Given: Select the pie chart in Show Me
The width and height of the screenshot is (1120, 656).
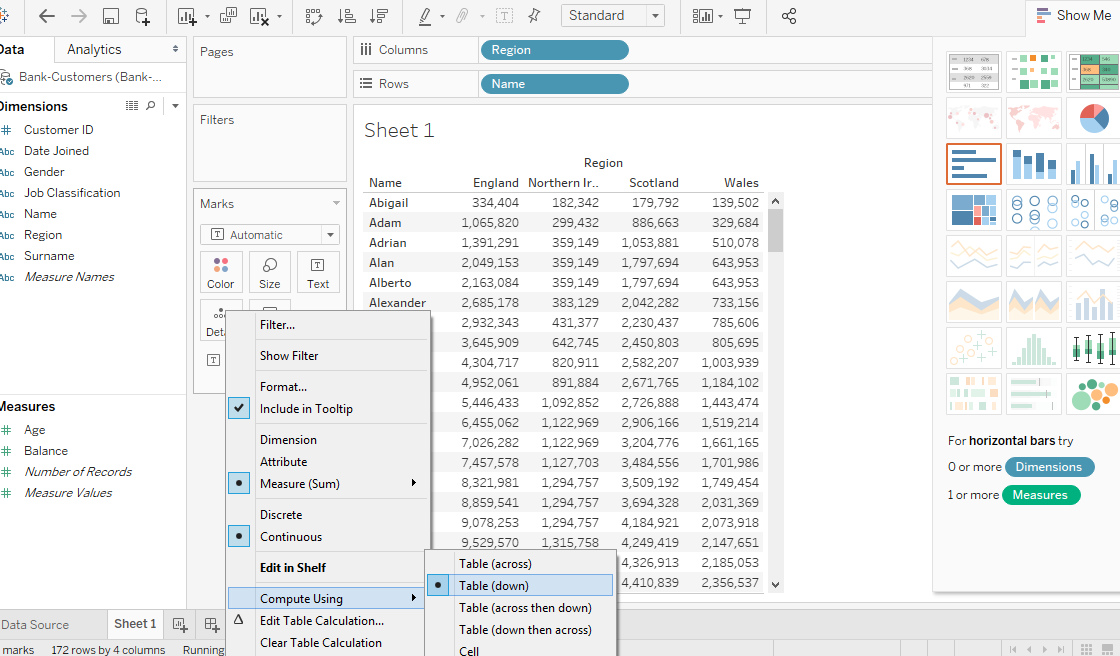Looking at the screenshot, I should point(1092,119).
